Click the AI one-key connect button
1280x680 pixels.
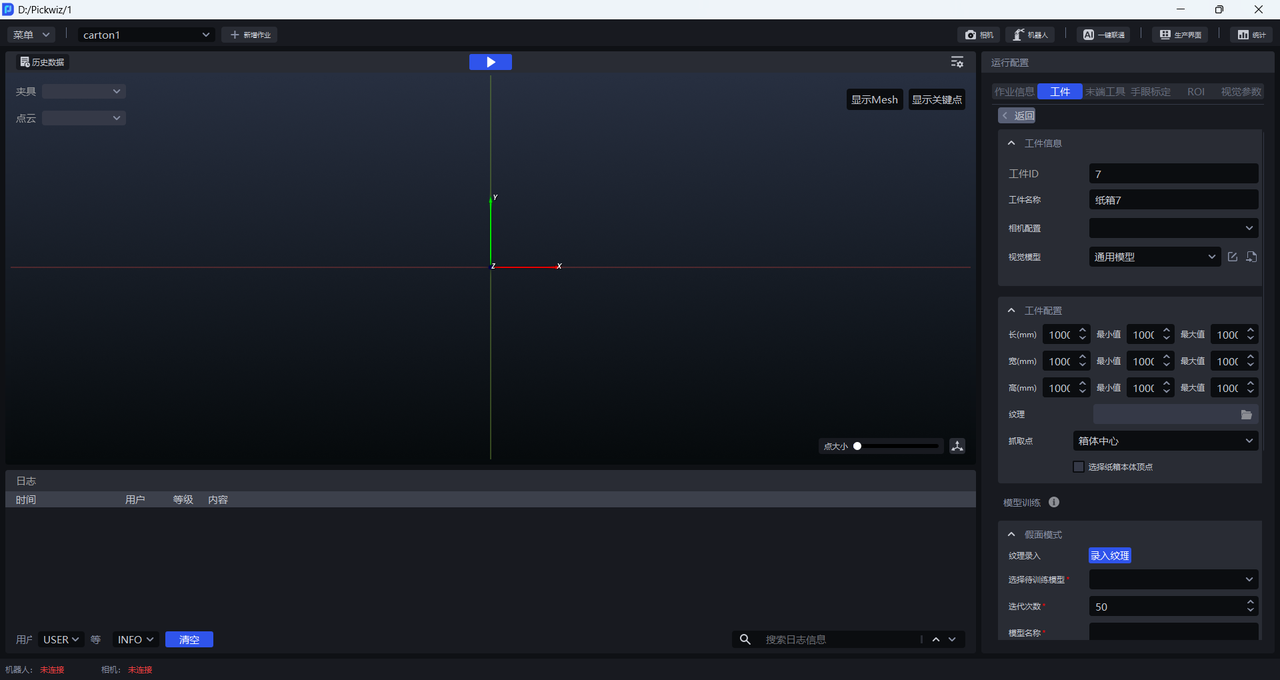[x=1104, y=35]
